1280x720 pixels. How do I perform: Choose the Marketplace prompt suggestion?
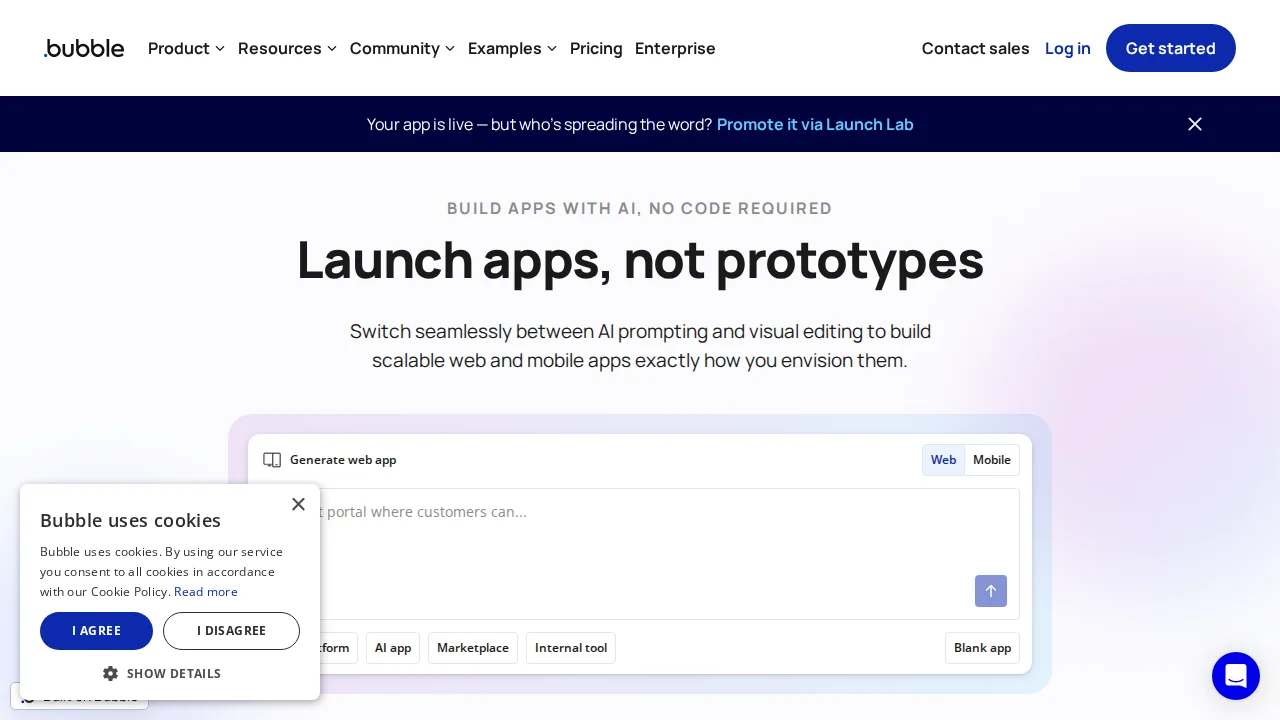[473, 648]
